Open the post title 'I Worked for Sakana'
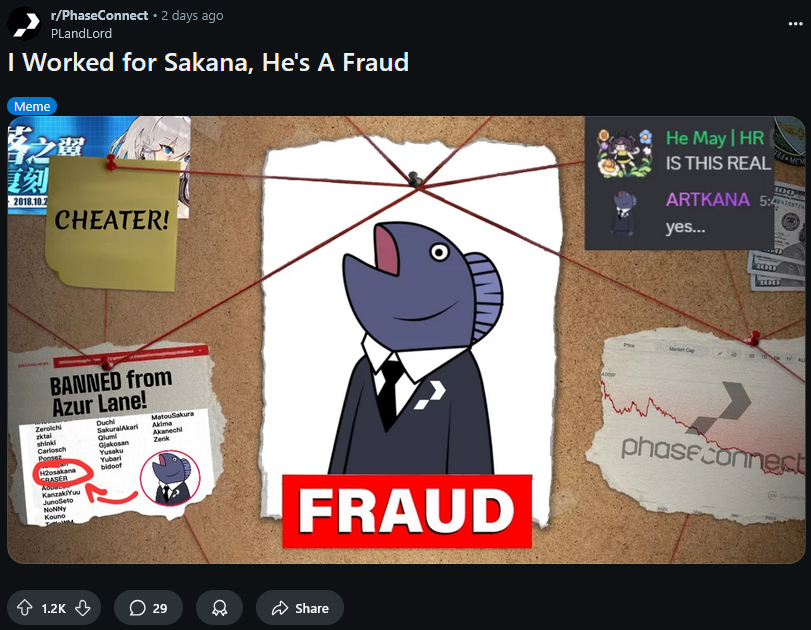 point(208,63)
